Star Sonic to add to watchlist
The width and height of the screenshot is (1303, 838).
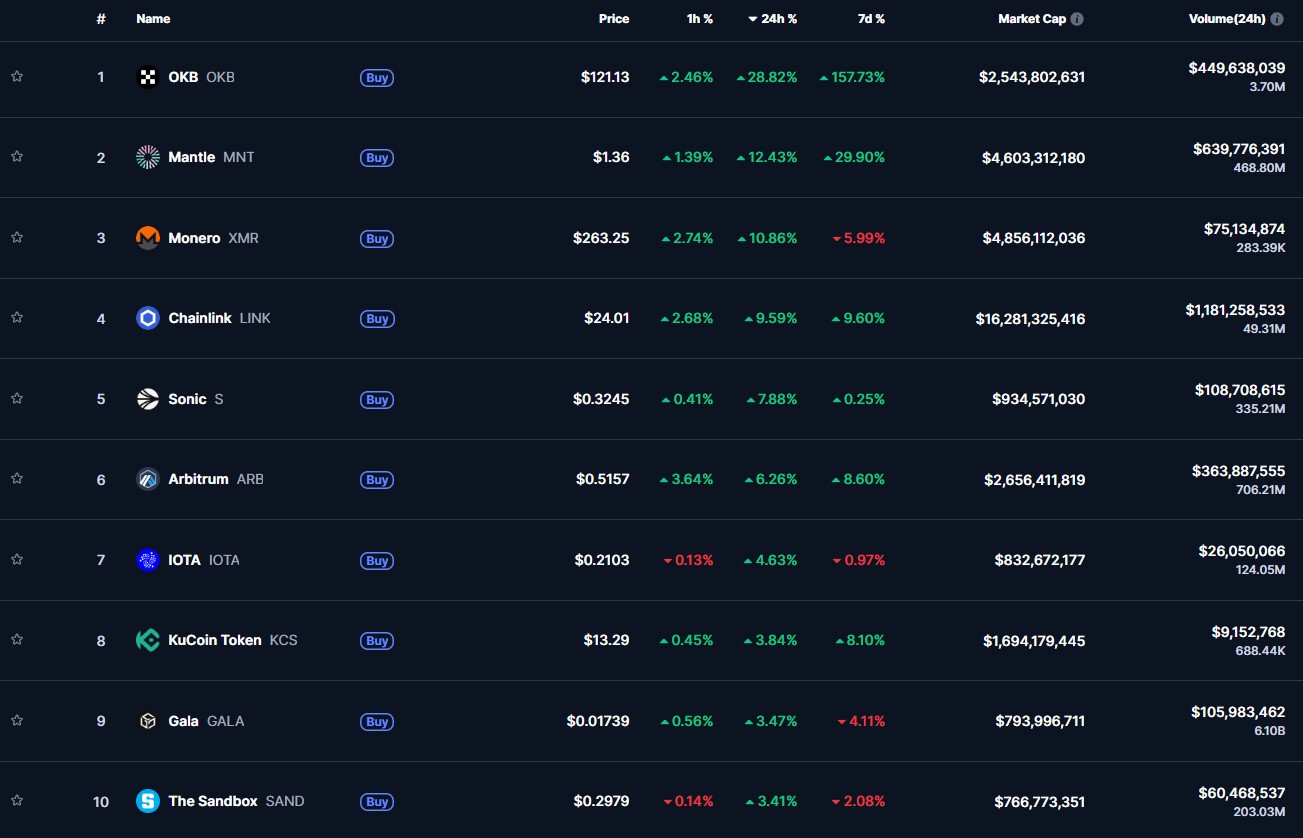17,398
